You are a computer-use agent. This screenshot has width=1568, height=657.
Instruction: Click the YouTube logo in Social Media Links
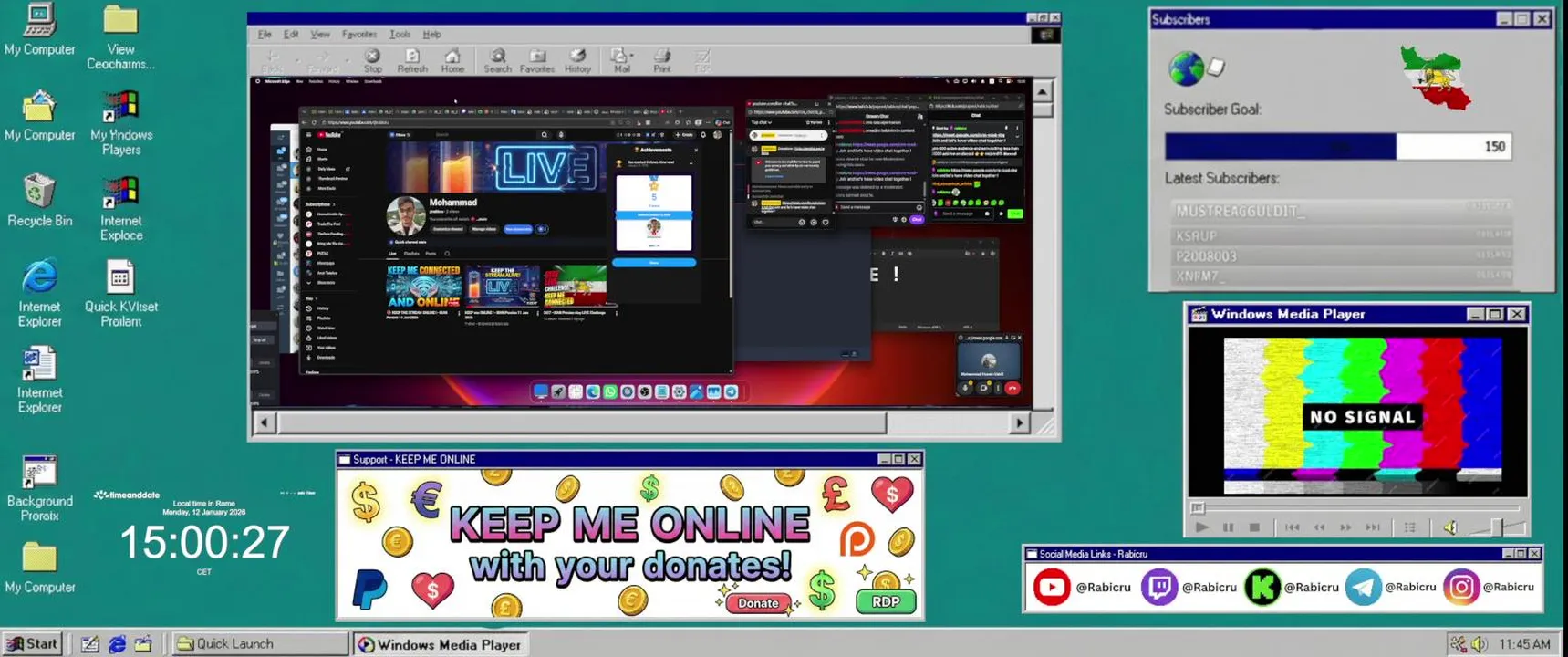tap(1051, 587)
